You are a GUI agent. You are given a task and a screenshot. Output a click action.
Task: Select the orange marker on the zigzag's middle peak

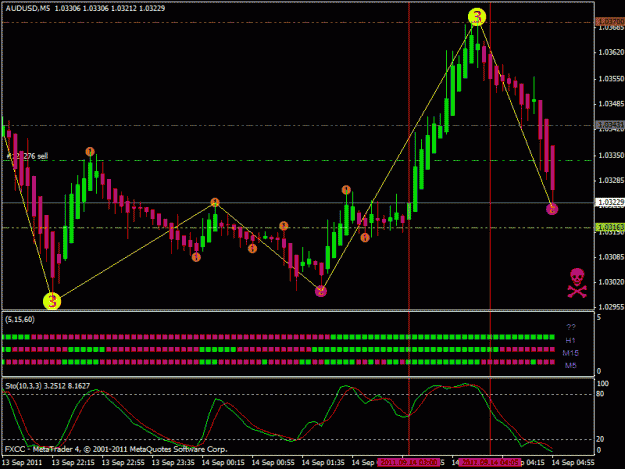pyautogui.click(x=215, y=202)
